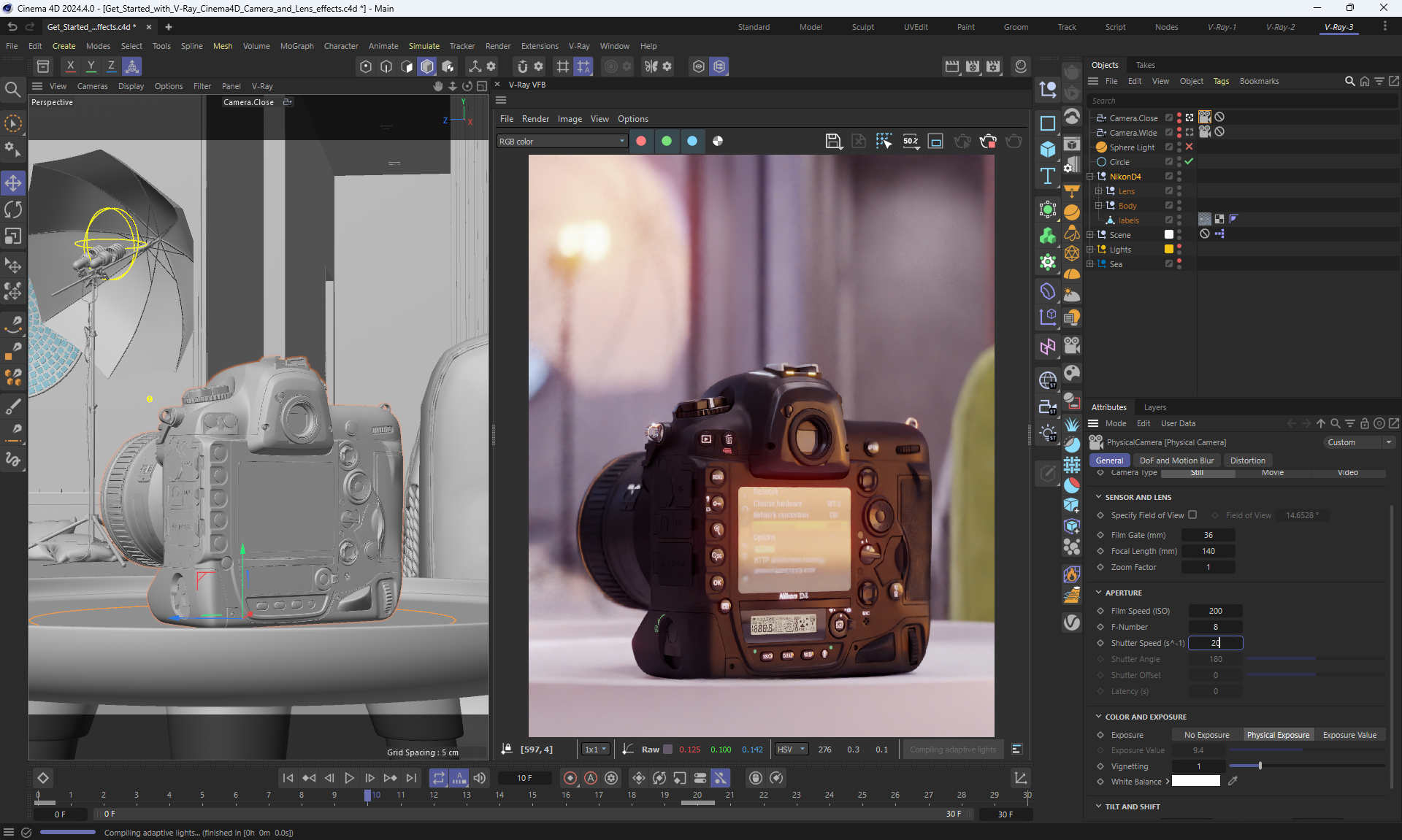Select the Move tool in left toolbar
Image resolution: width=1402 pixels, height=840 pixels.
(x=13, y=182)
